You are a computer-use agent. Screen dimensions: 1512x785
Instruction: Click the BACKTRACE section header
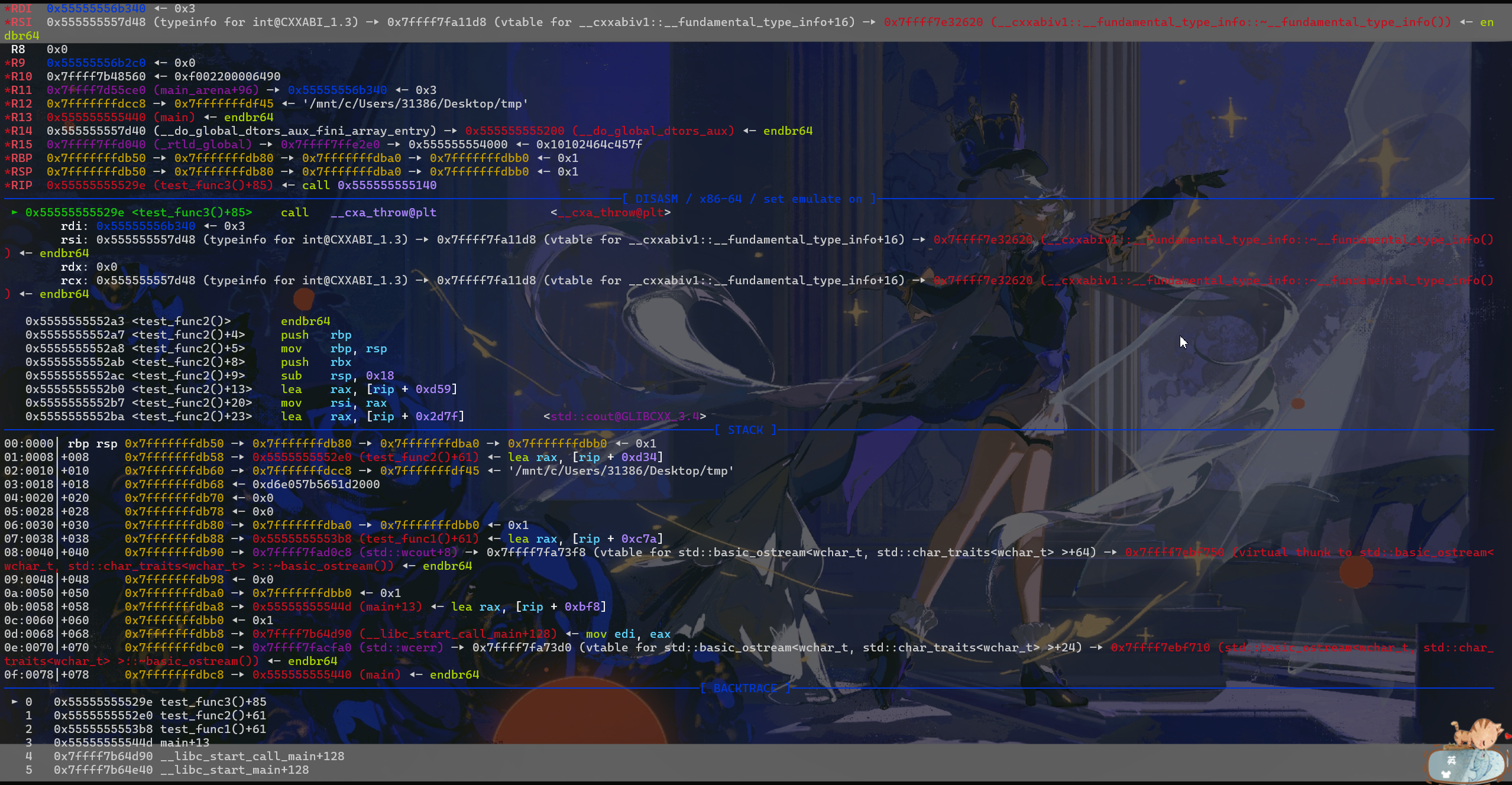pos(745,688)
